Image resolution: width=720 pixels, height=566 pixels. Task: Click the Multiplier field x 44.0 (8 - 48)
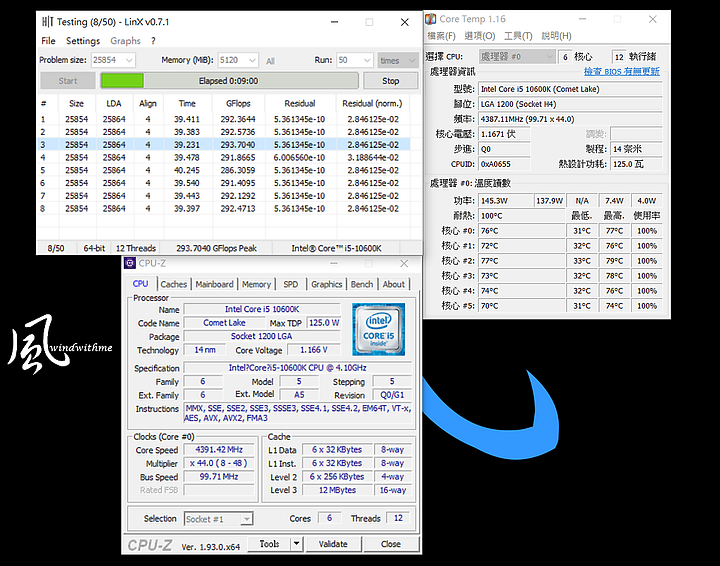(219, 463)
